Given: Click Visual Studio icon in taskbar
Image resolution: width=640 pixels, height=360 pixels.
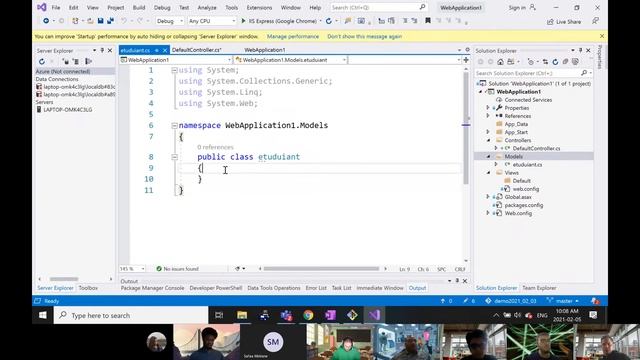Looking at the screenshot, I should click(374, 315).
